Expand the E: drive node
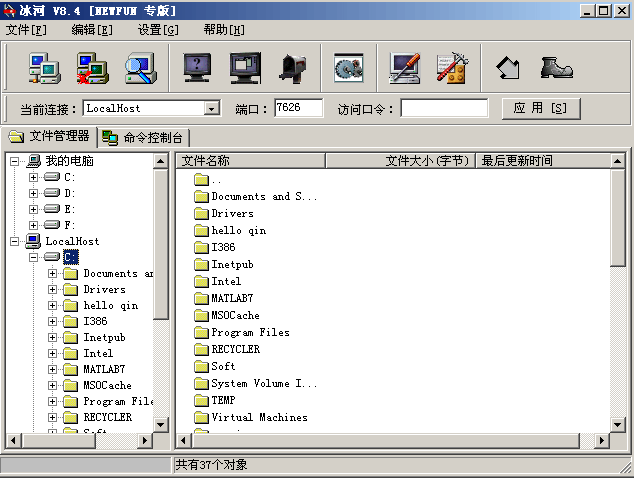634x478 pixels. pos(34,209)
